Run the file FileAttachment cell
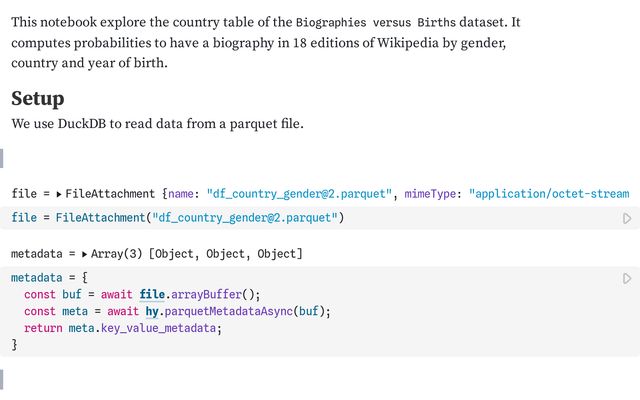The height and width of the screenshot is (400, 640). click(x=627, y=218)
